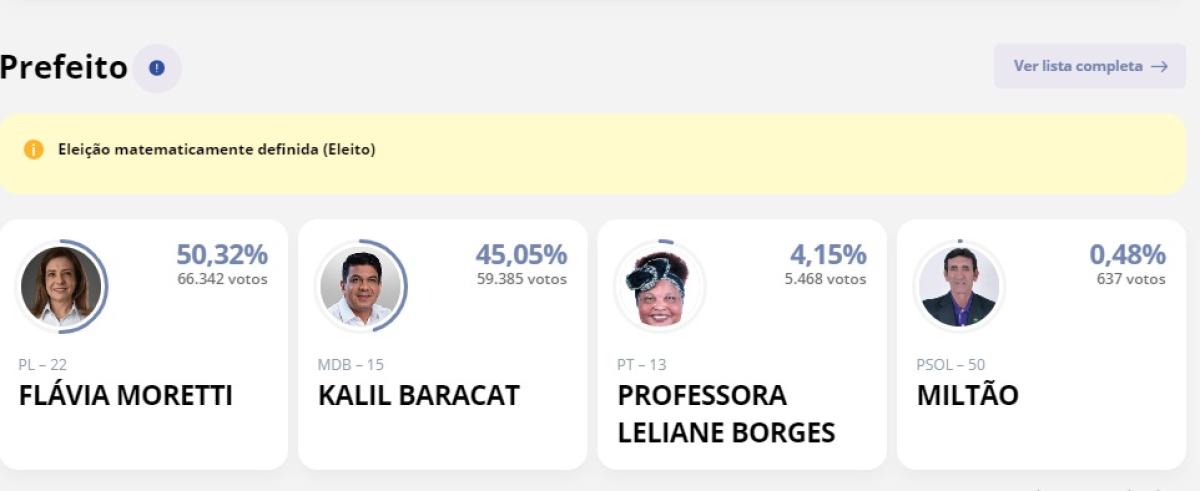Click the arrow icon on Ver lista completa
The image size is (1200, 491).
[x=1159, y=67]
